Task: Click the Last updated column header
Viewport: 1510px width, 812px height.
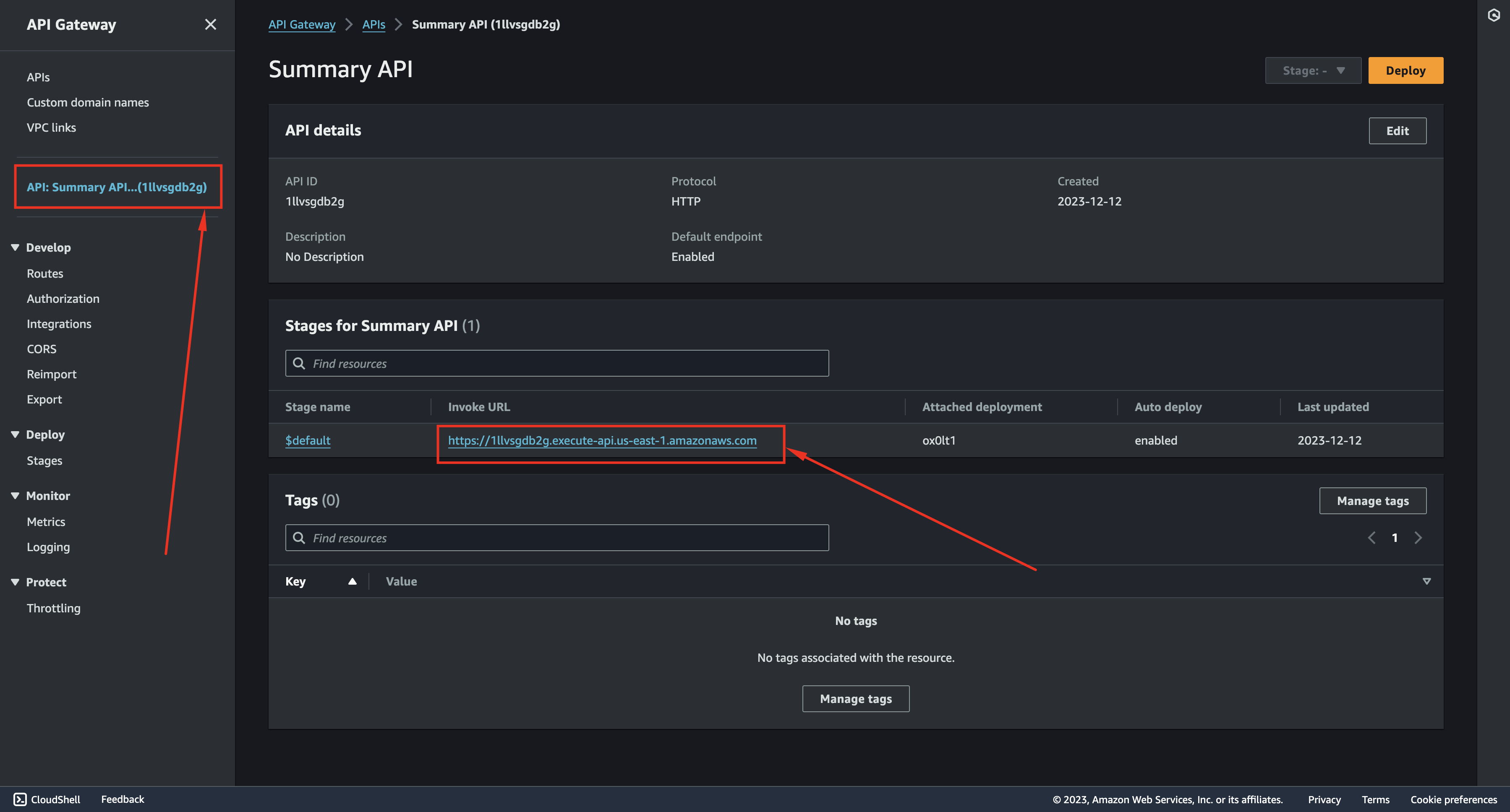Action: click(x=1333, y=406)
